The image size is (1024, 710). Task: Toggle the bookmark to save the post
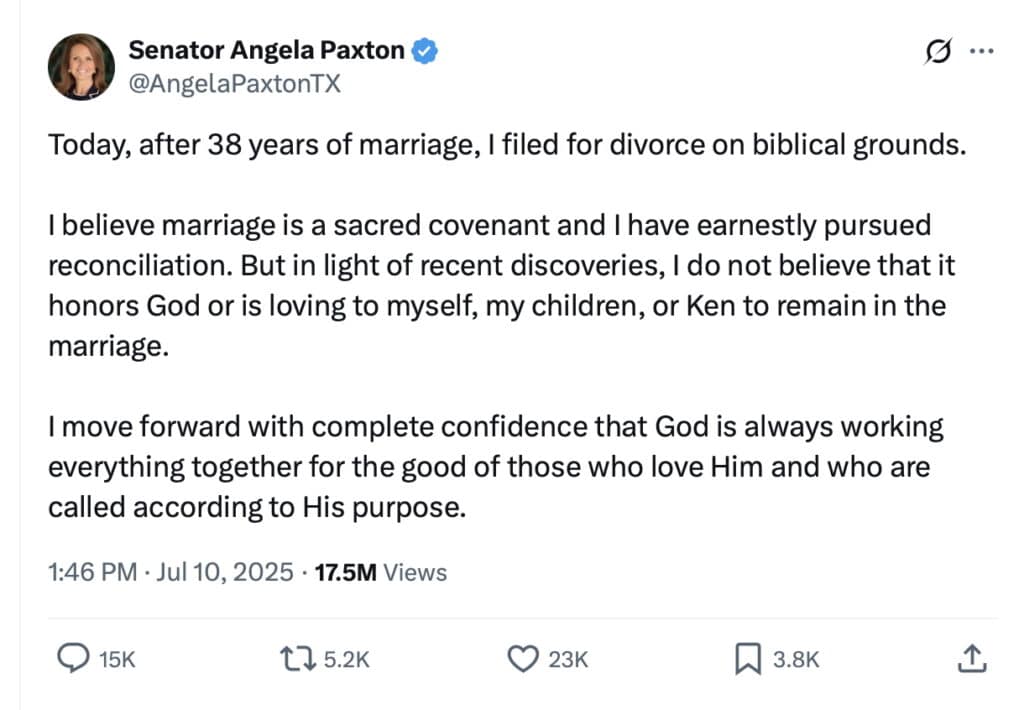744,659
